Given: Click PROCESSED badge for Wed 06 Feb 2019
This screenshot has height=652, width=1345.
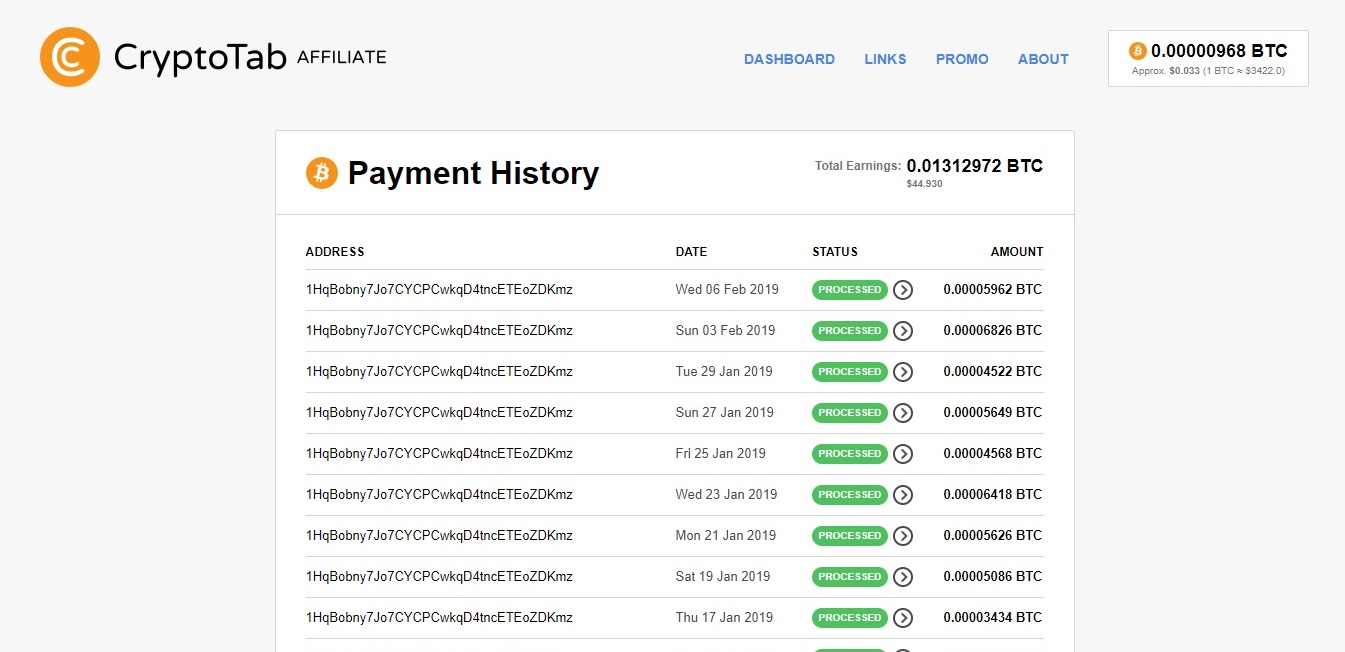Looking at the screenshot, I should (850, 290).
